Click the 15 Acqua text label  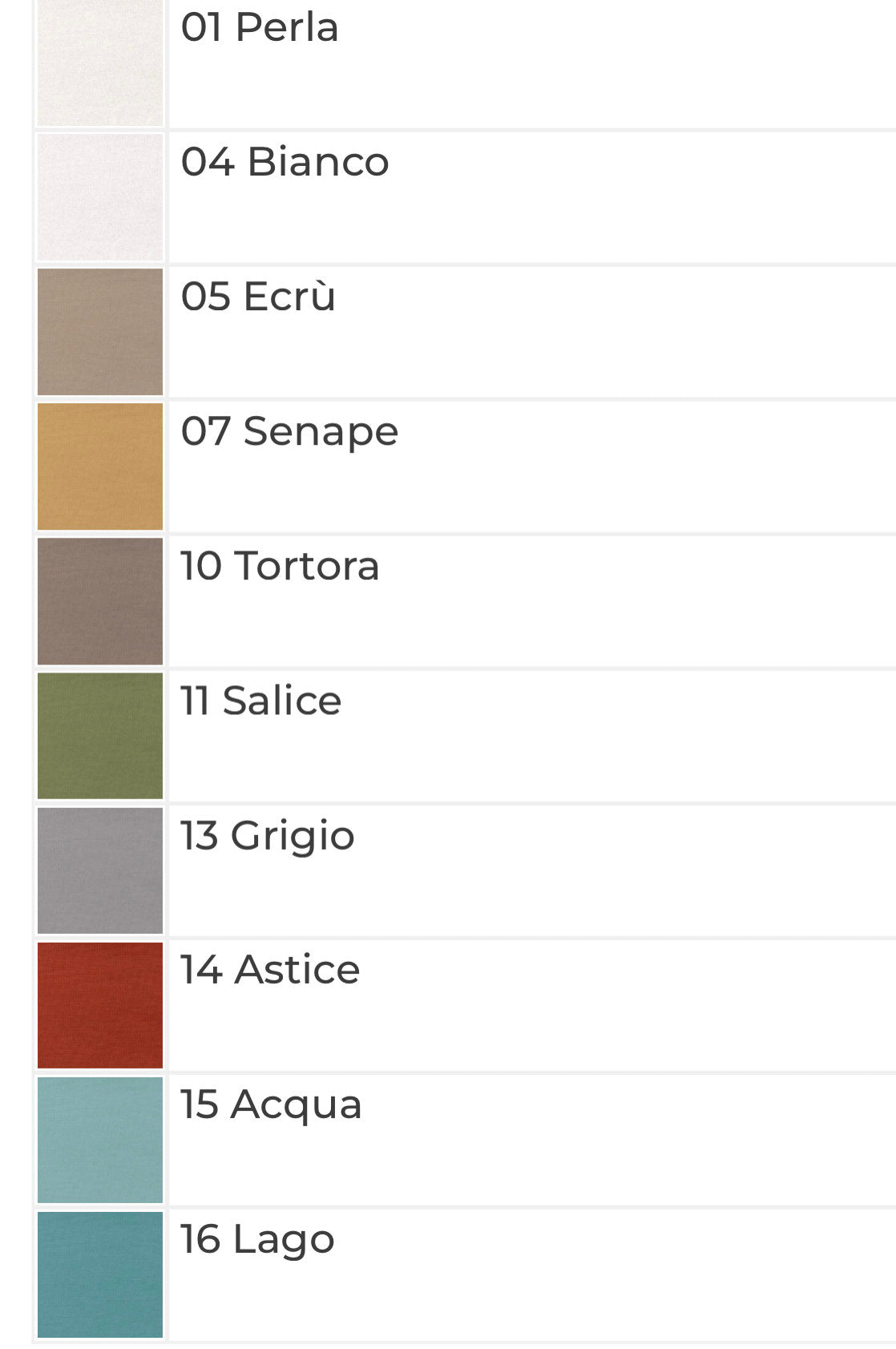pos(272,1106)
